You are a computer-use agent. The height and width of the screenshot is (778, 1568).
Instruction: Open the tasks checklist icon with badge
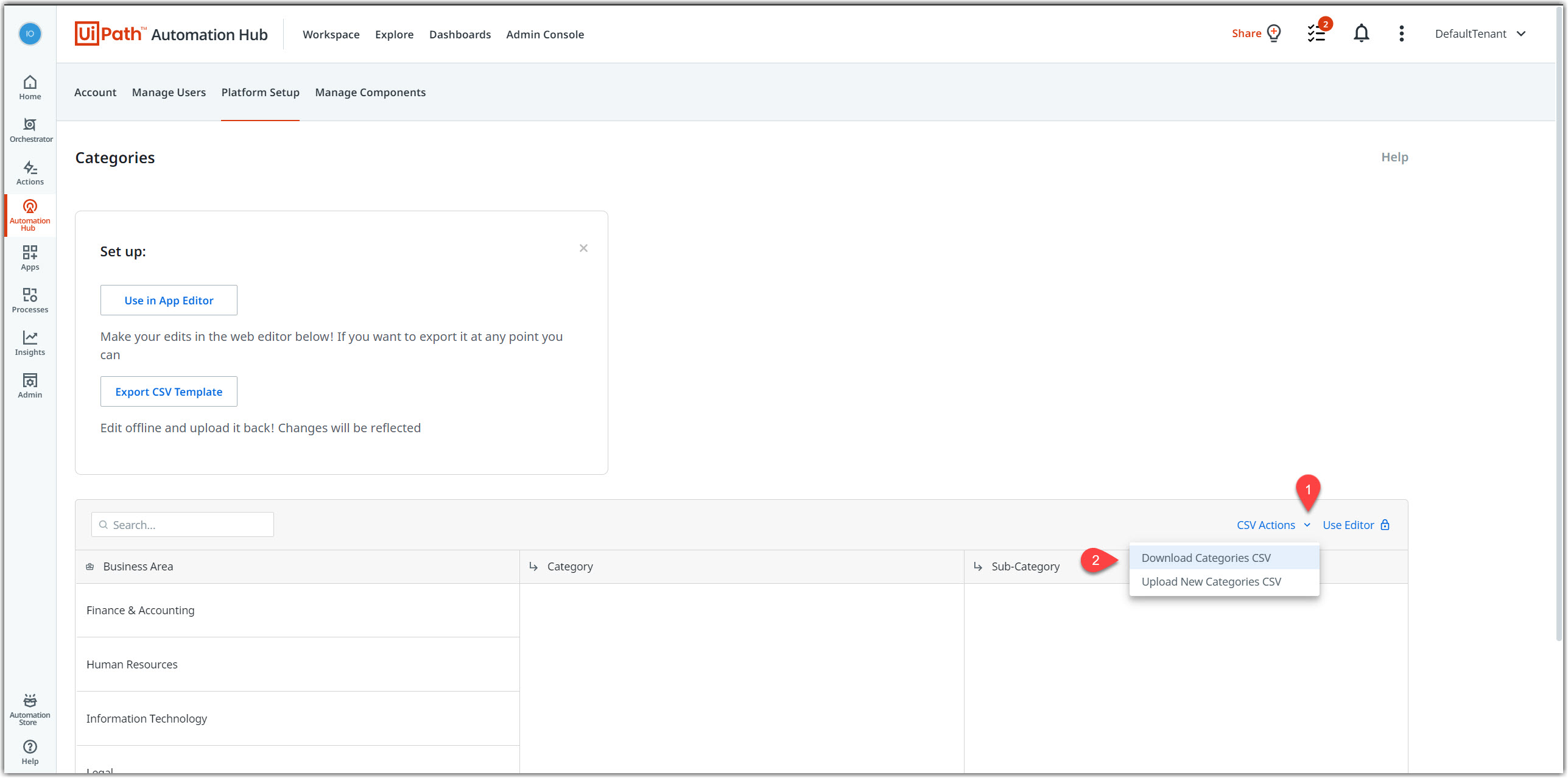click(1318, 33)
